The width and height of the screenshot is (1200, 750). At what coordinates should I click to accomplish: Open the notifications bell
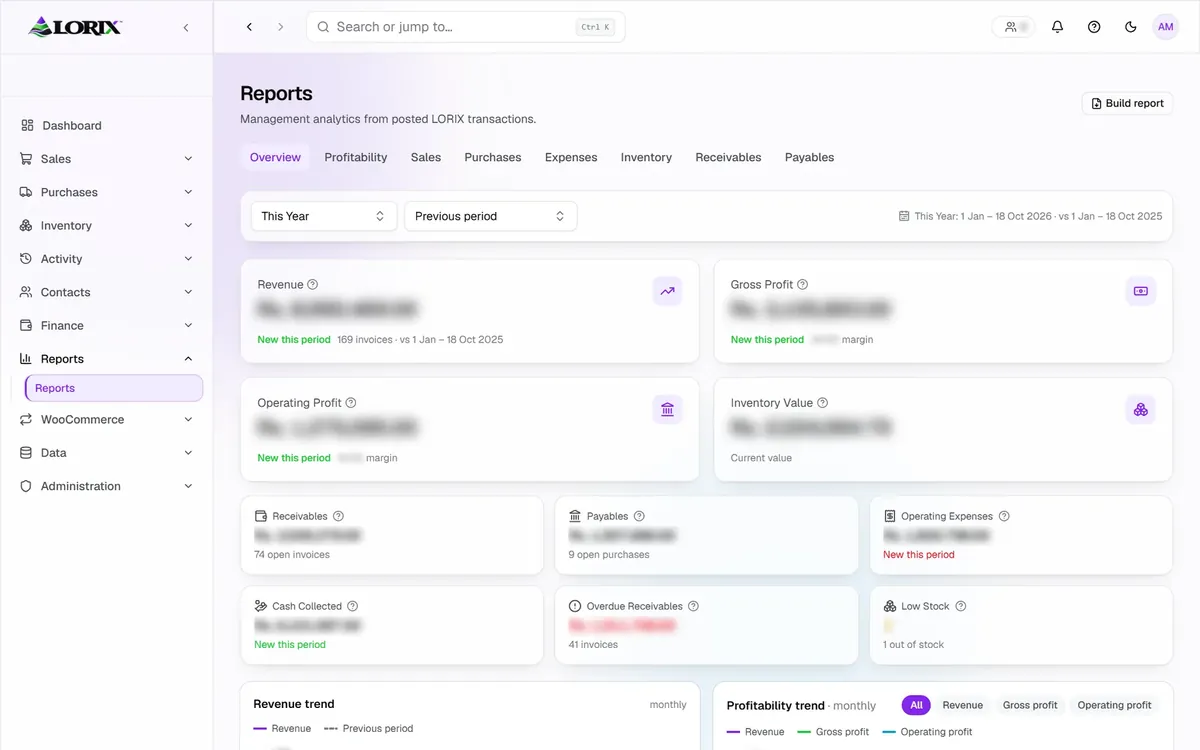click(x=1057, y=27)
